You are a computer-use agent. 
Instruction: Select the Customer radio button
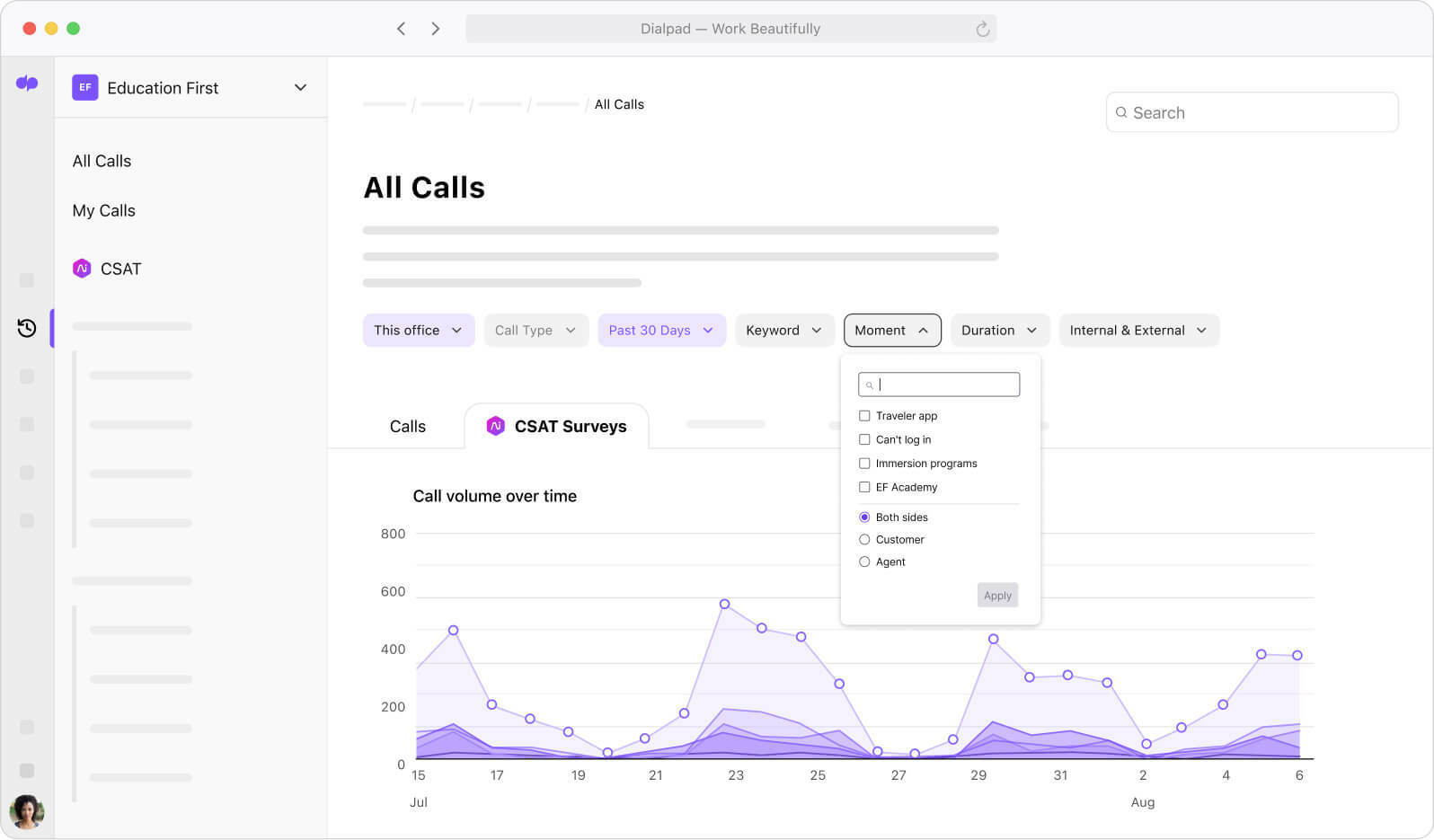point(864,540)
